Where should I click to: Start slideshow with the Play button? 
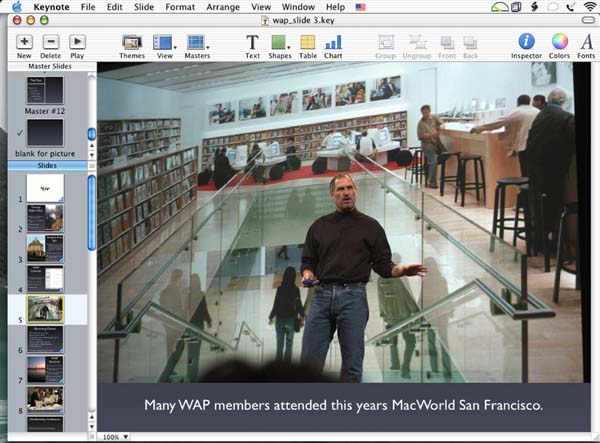click(77, 42)
